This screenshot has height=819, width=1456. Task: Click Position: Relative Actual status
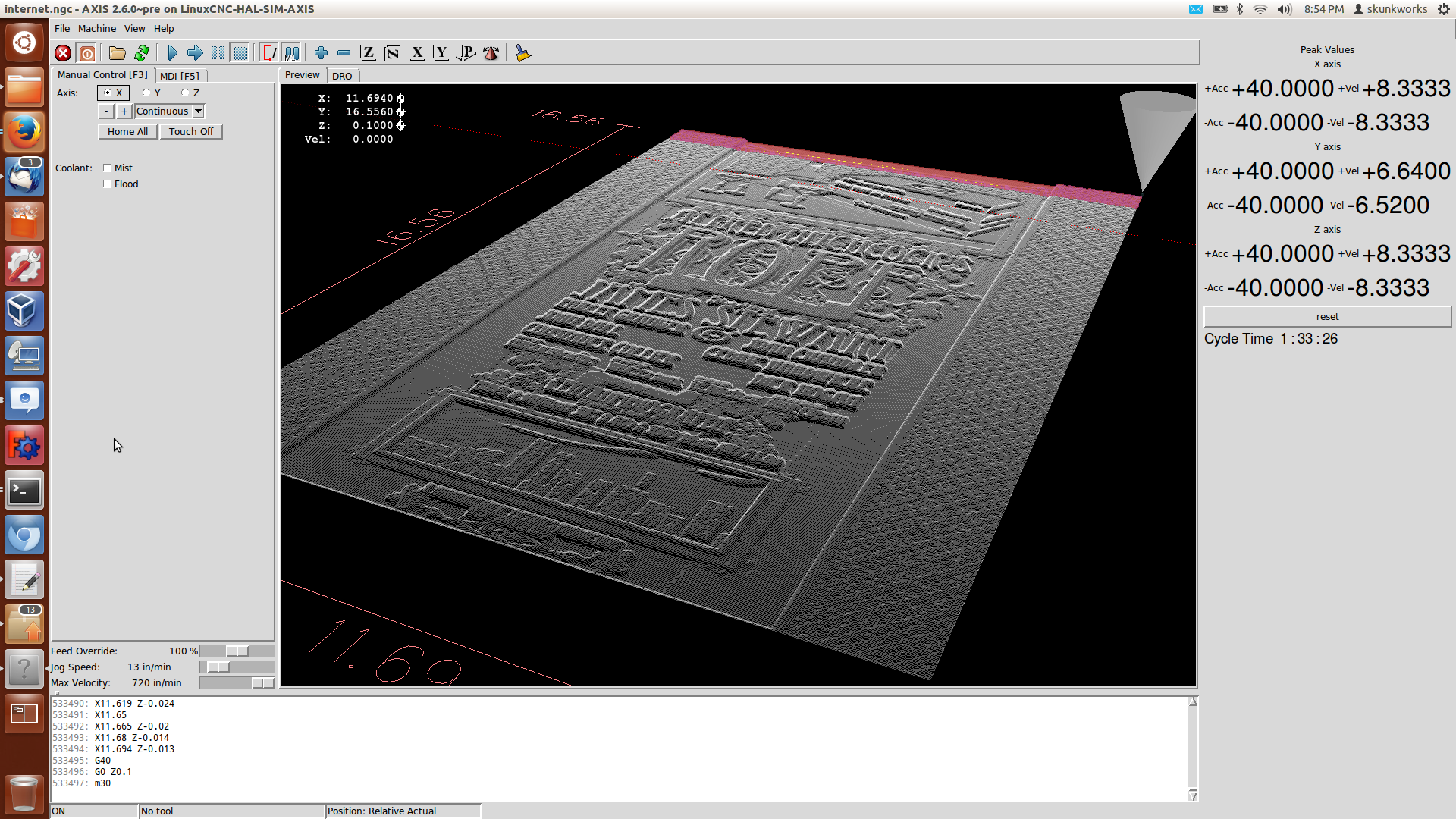click(x=403, y=811)
